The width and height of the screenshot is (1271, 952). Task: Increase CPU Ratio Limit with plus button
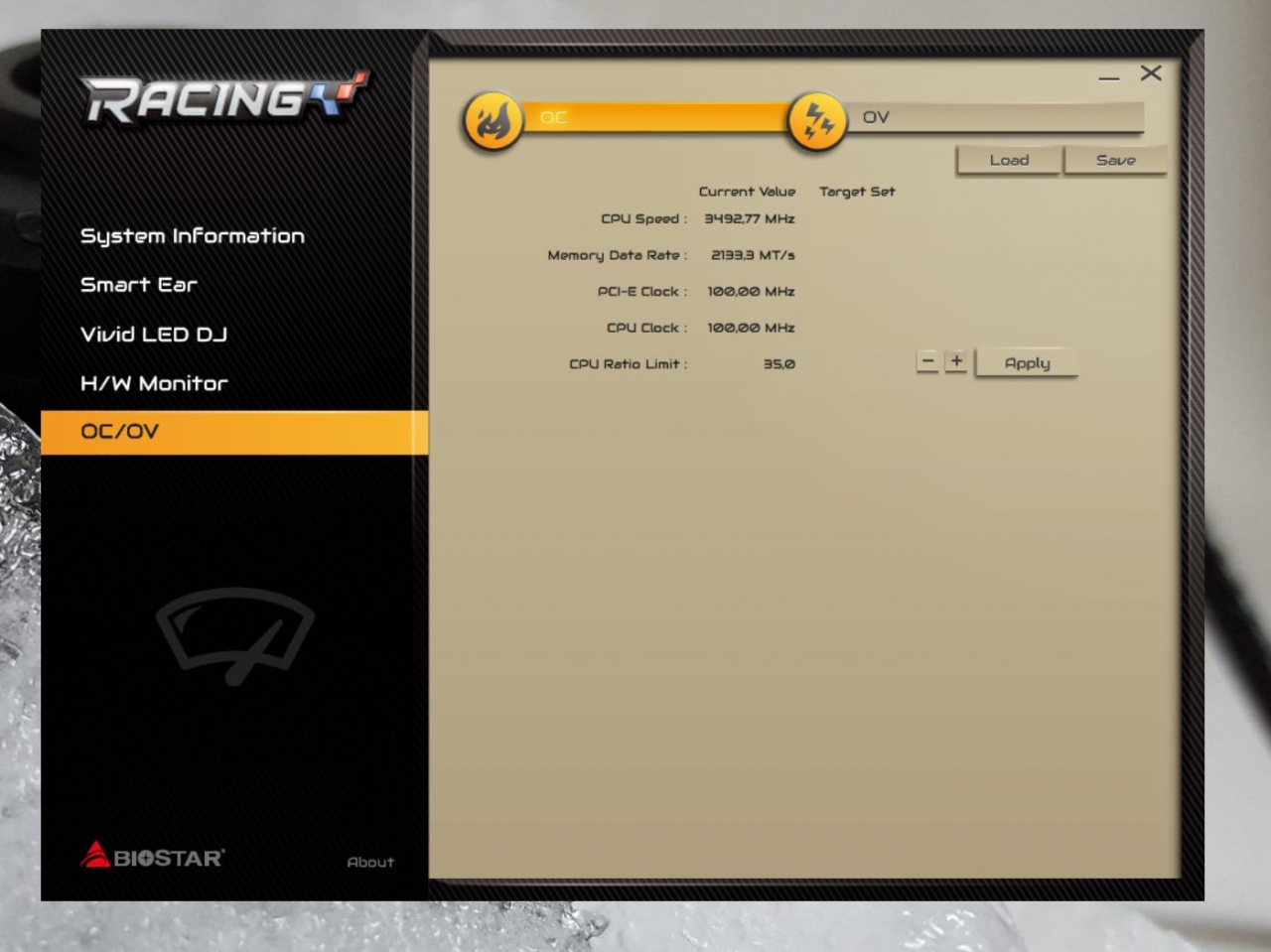click(x=956, y=361)
